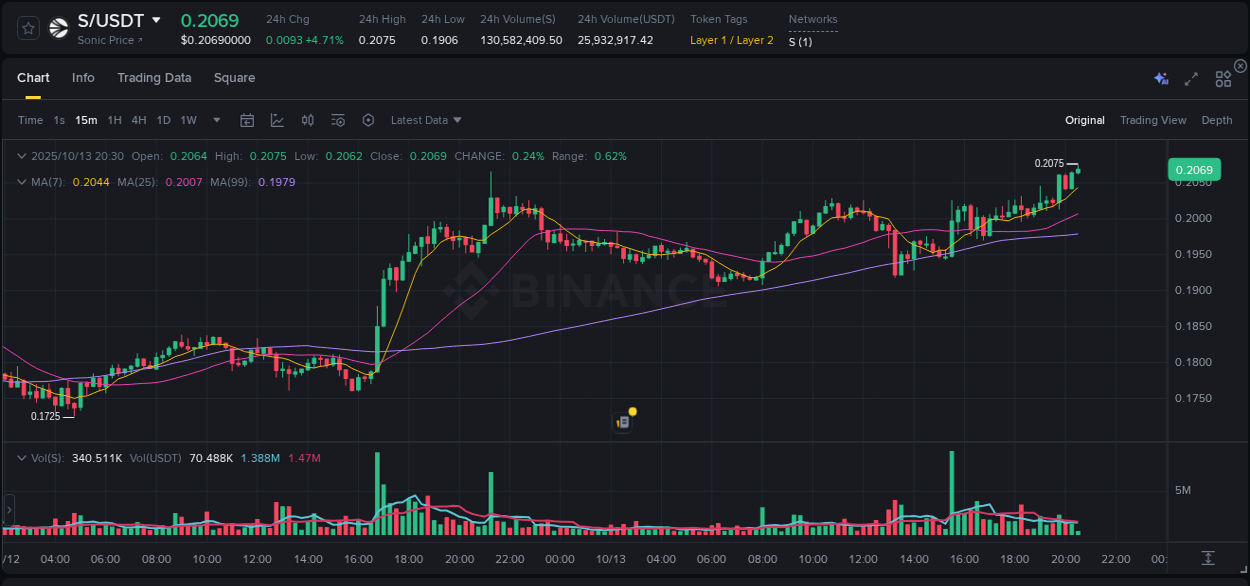Select the line chart type icon
Screen dimensions: 1250x586
coord(277,120)
